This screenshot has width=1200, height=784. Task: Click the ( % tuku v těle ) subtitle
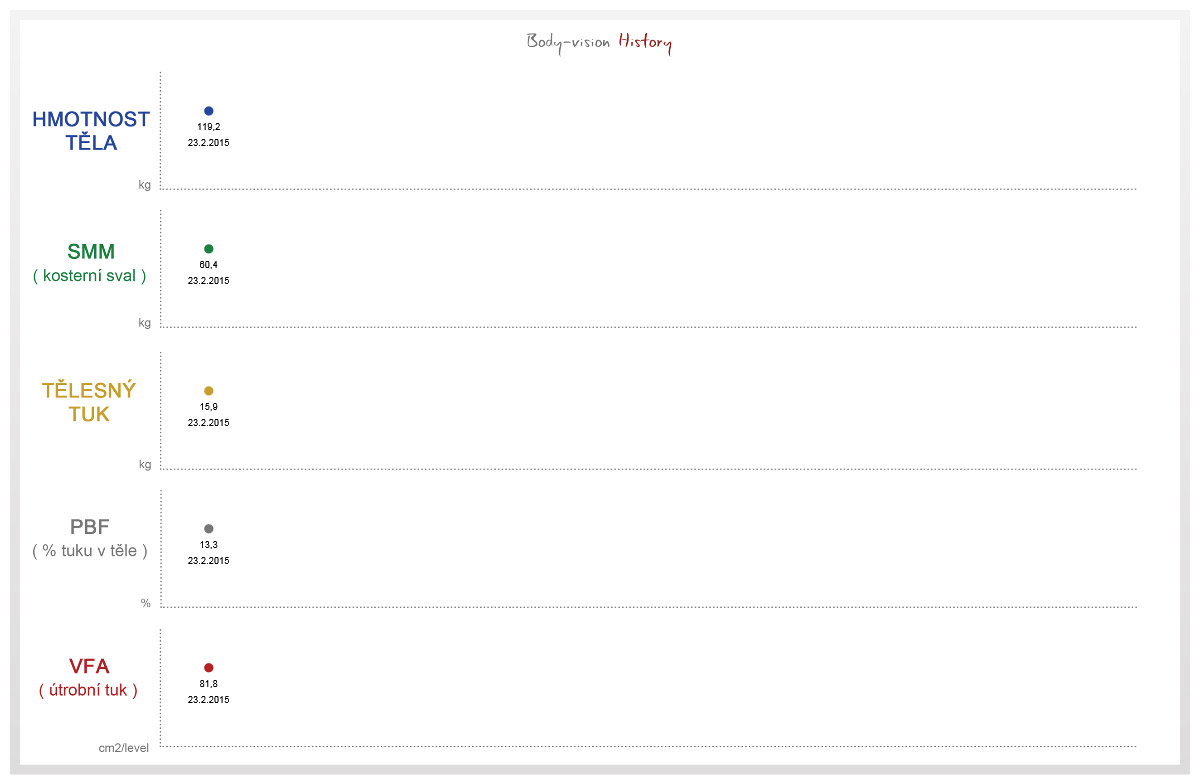[x=90, y=551]
